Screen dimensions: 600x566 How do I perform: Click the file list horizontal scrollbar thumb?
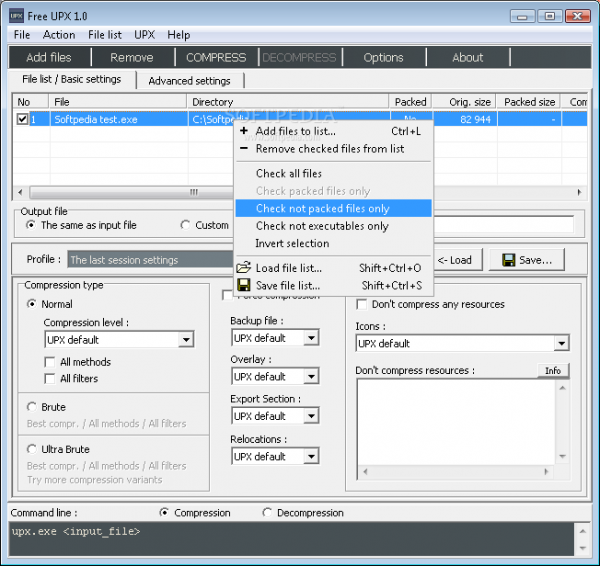pyautogui.click(x=131, y=192)
